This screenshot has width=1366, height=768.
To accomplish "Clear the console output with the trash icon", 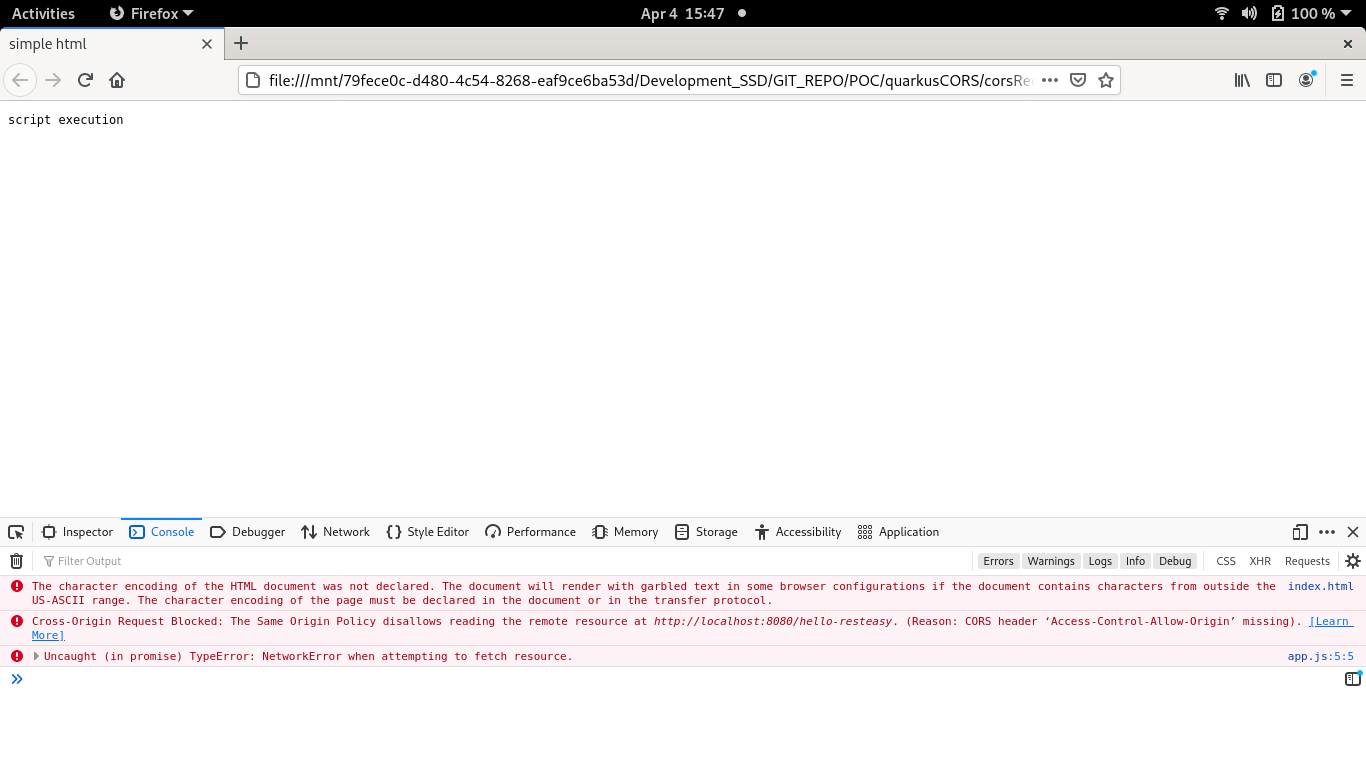I will [x=16, y=561].
